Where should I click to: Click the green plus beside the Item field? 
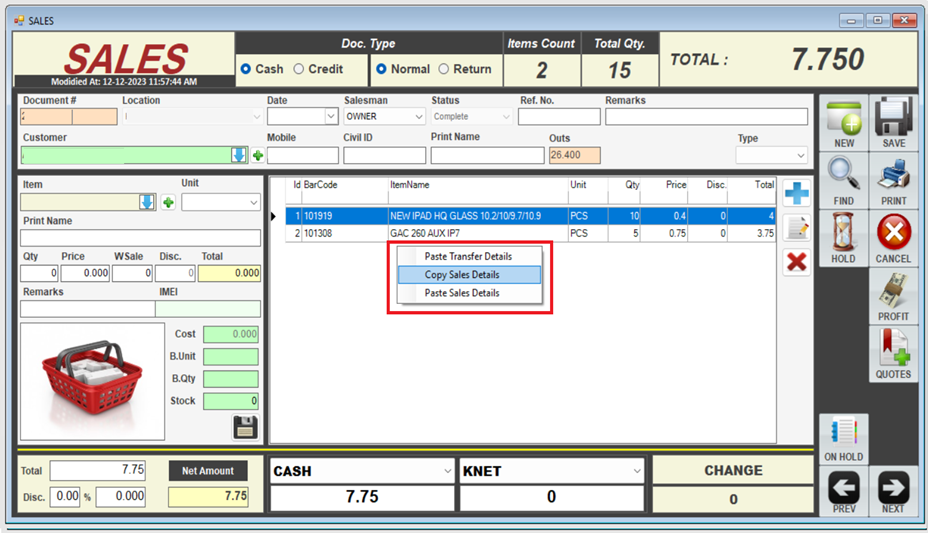point(169,202)
